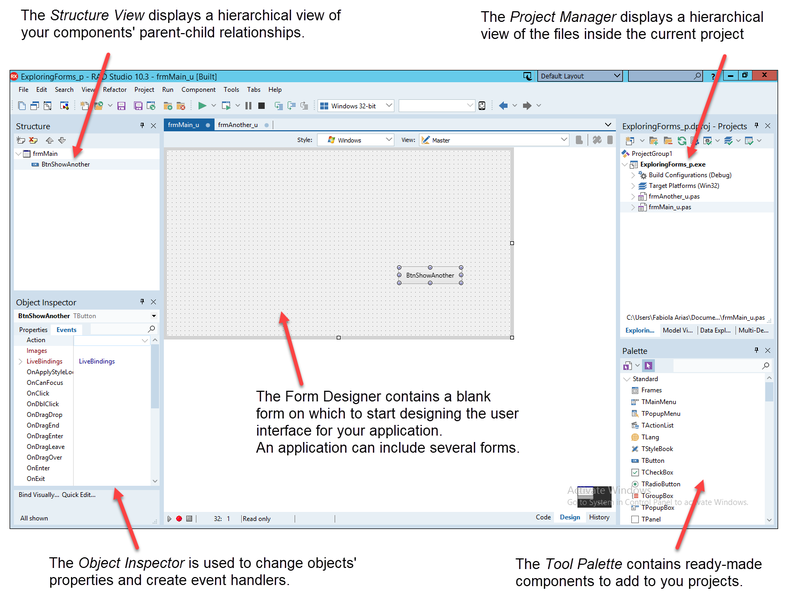Click red breakpoint record icon in status bar

point(179,519)
